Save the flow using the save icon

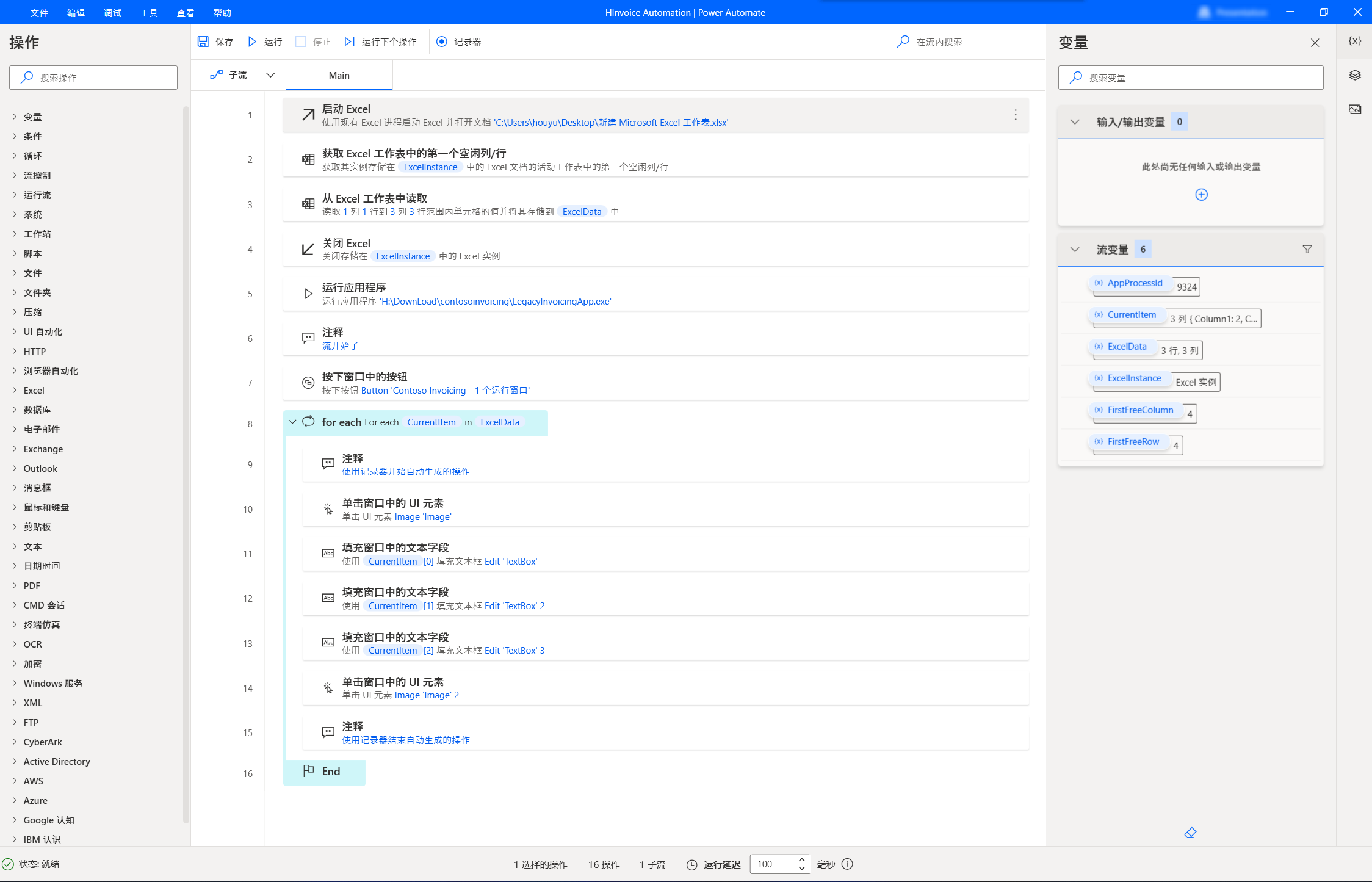[204, 42]
